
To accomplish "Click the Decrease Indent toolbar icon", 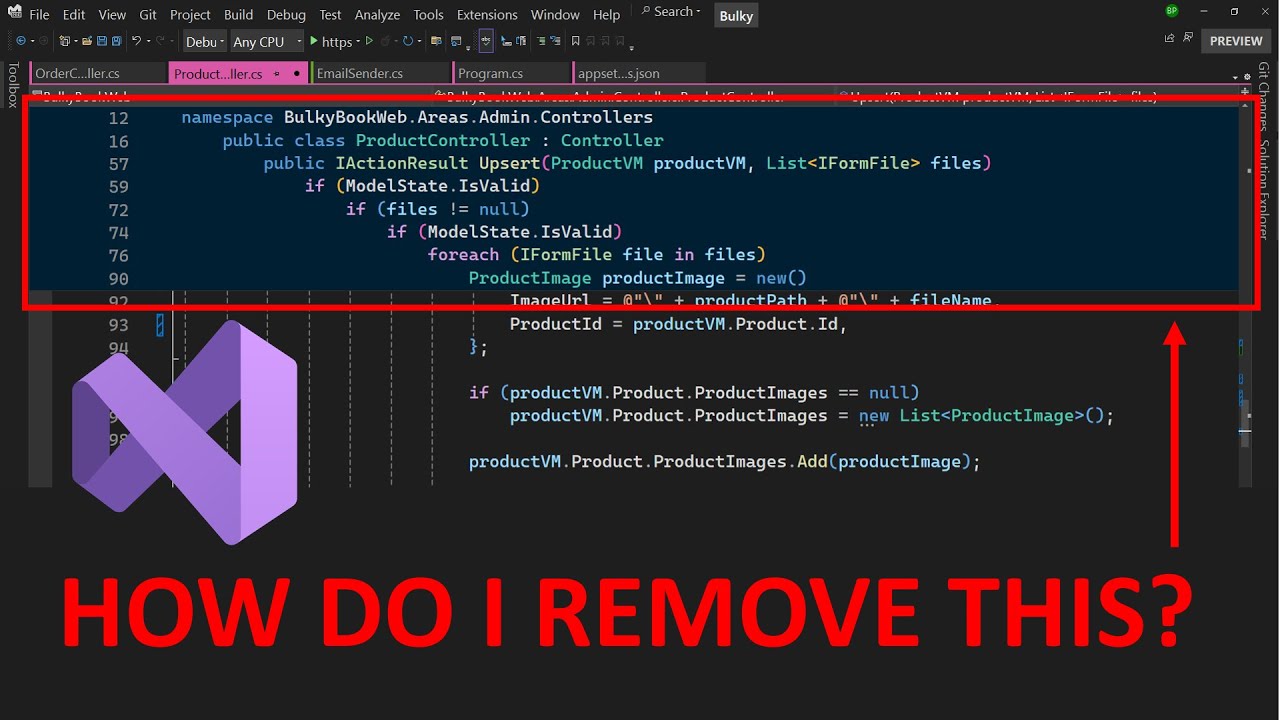I will [x=506, y=41].
